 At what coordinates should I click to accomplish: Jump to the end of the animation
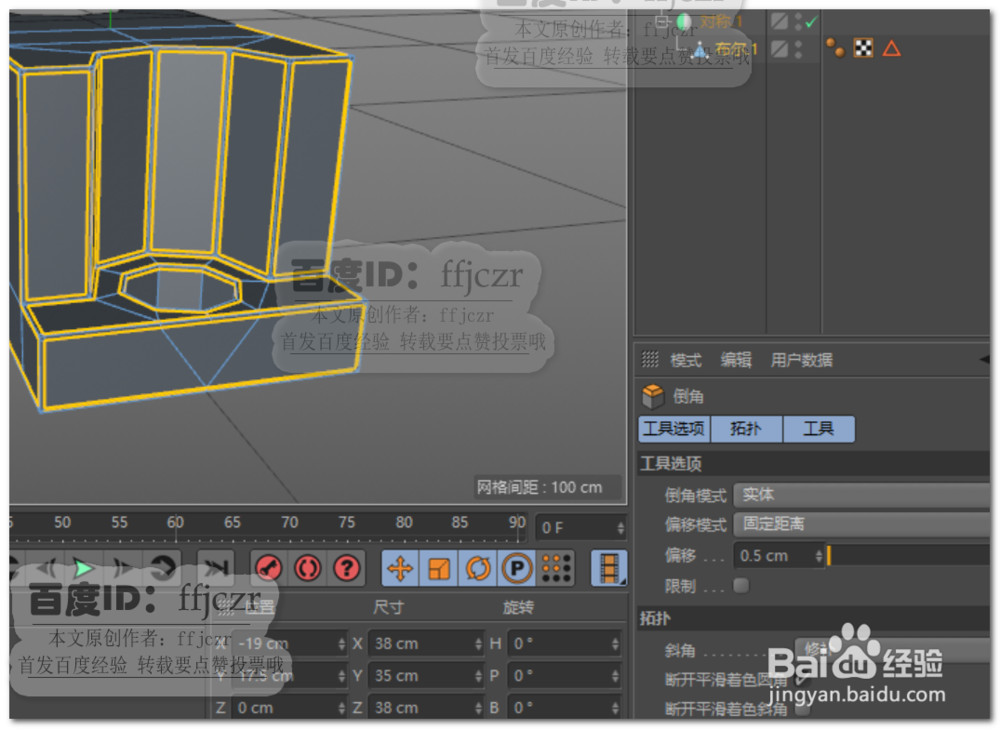pyautogui.click(x=216, y=568)
